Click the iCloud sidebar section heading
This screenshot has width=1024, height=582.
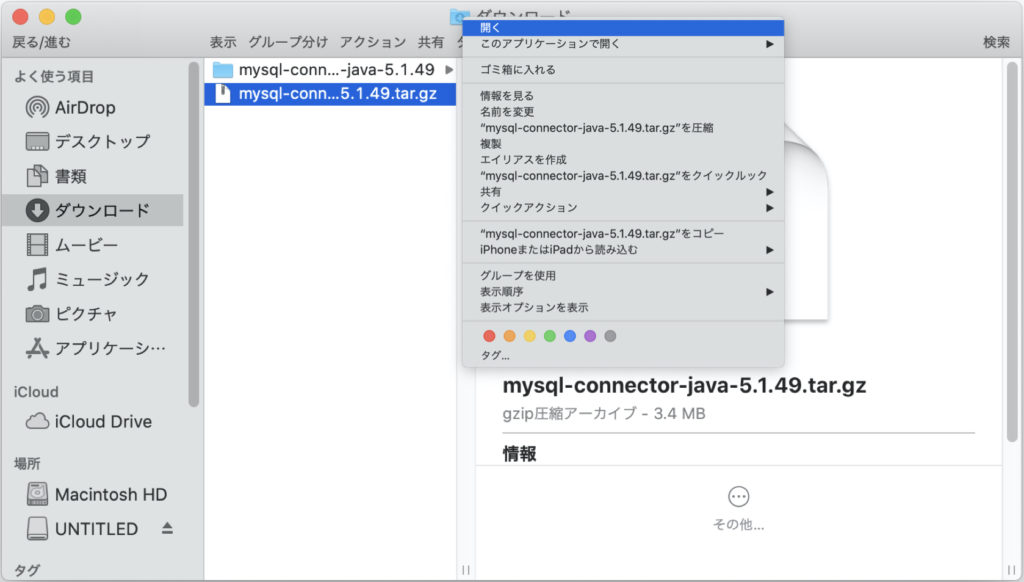[36, 392]
